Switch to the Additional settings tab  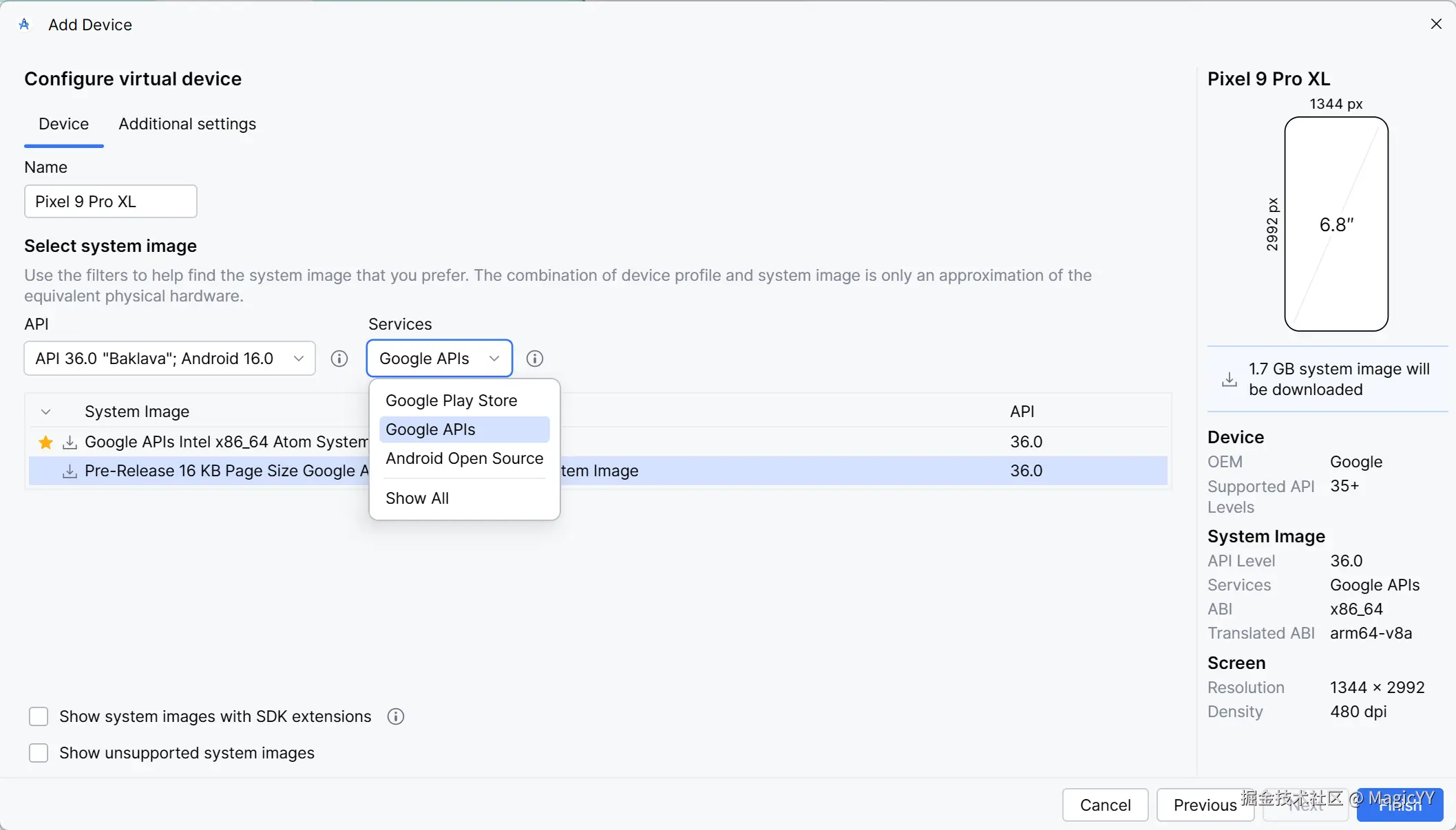pyautogui.click(x=187, y=124)
